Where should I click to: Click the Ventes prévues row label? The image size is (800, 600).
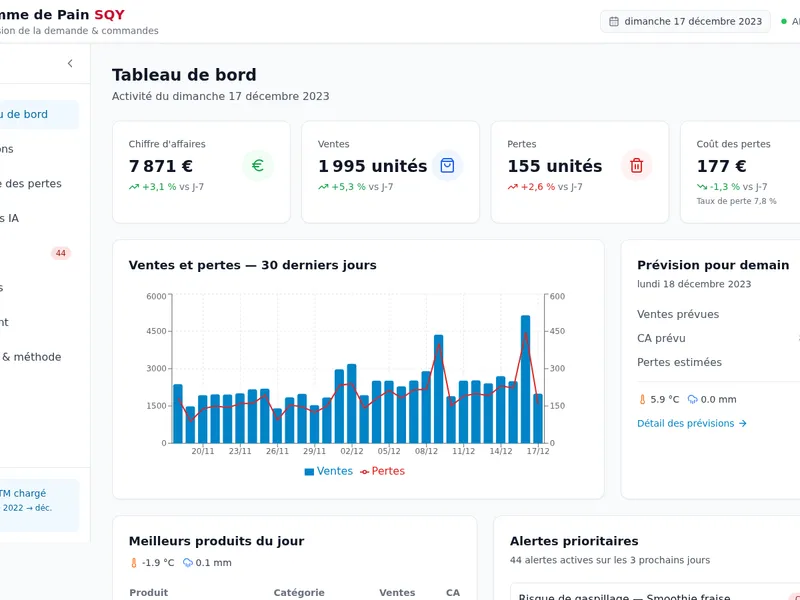[678, 314]
